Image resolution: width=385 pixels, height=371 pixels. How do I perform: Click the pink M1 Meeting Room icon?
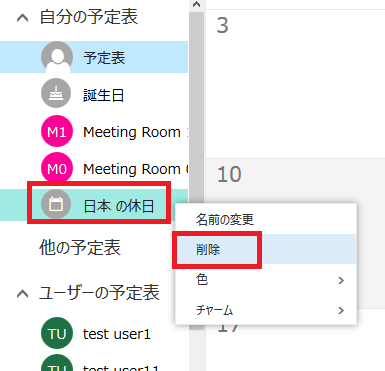click(x=57, y=131)
